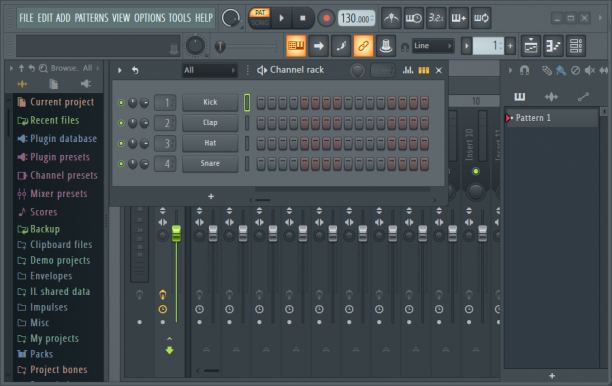The width and height of the screenshot is (612, 386).
Task: Click the Play button
Action: pyautogui.click(x=282, y=18)
